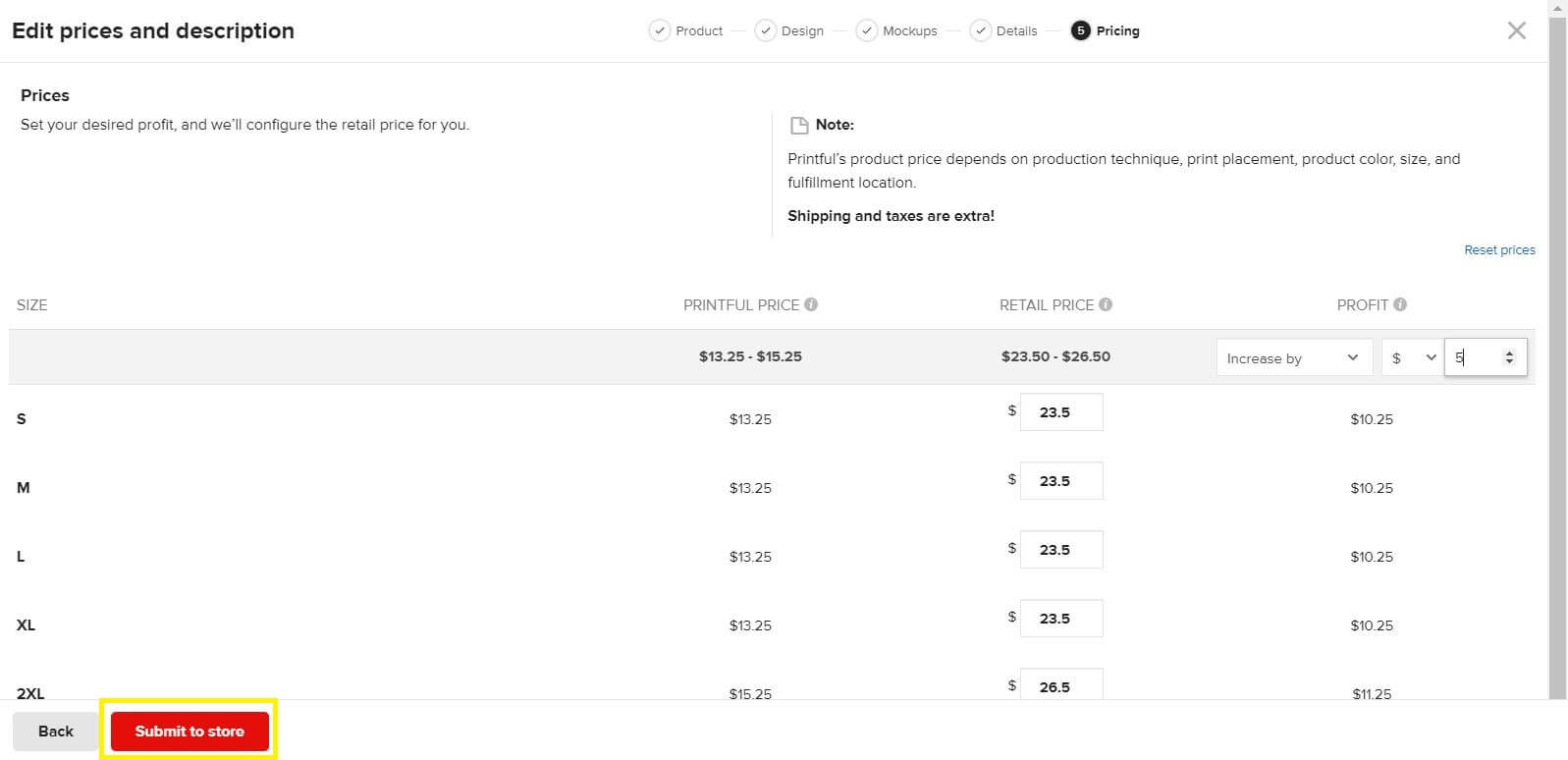Switch to the Product step
This screenshot has width=1568, height=760.
pyautogui.click(x=699, y=31)
